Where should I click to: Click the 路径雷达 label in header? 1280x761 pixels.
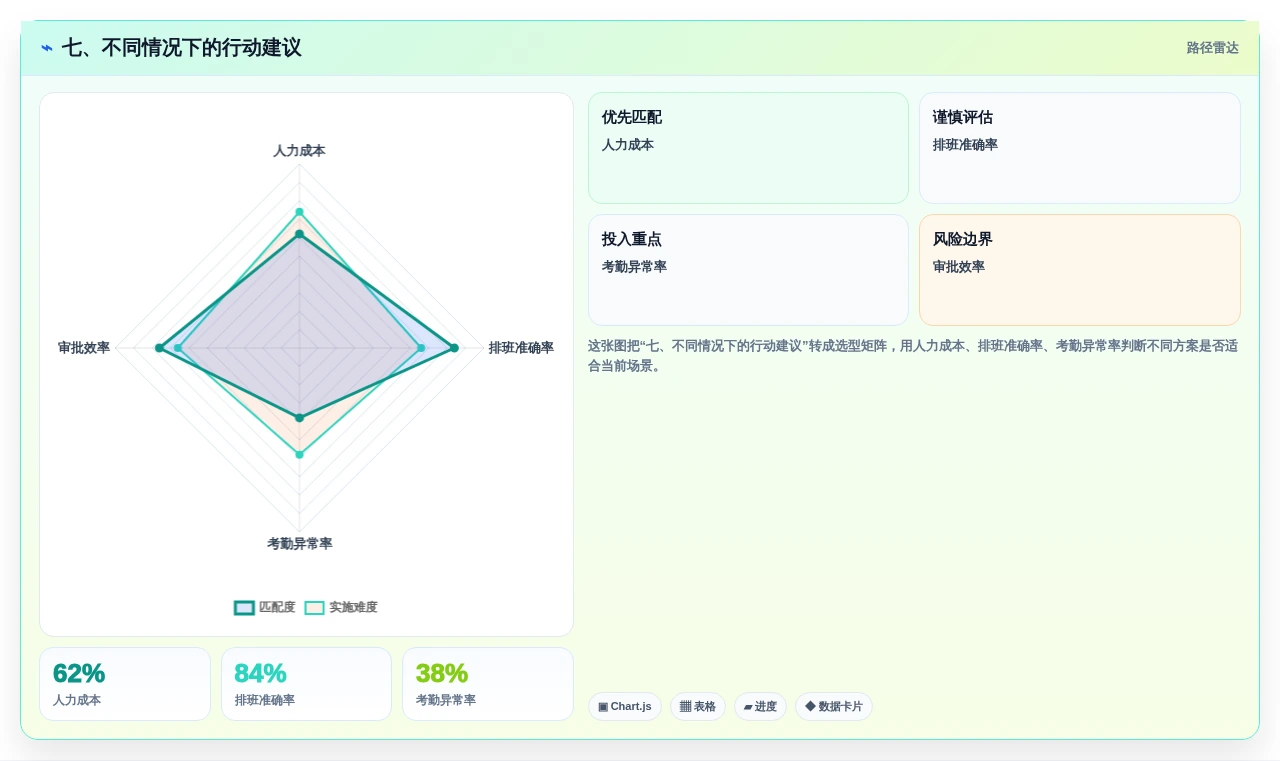click(x=1212, y=48)
